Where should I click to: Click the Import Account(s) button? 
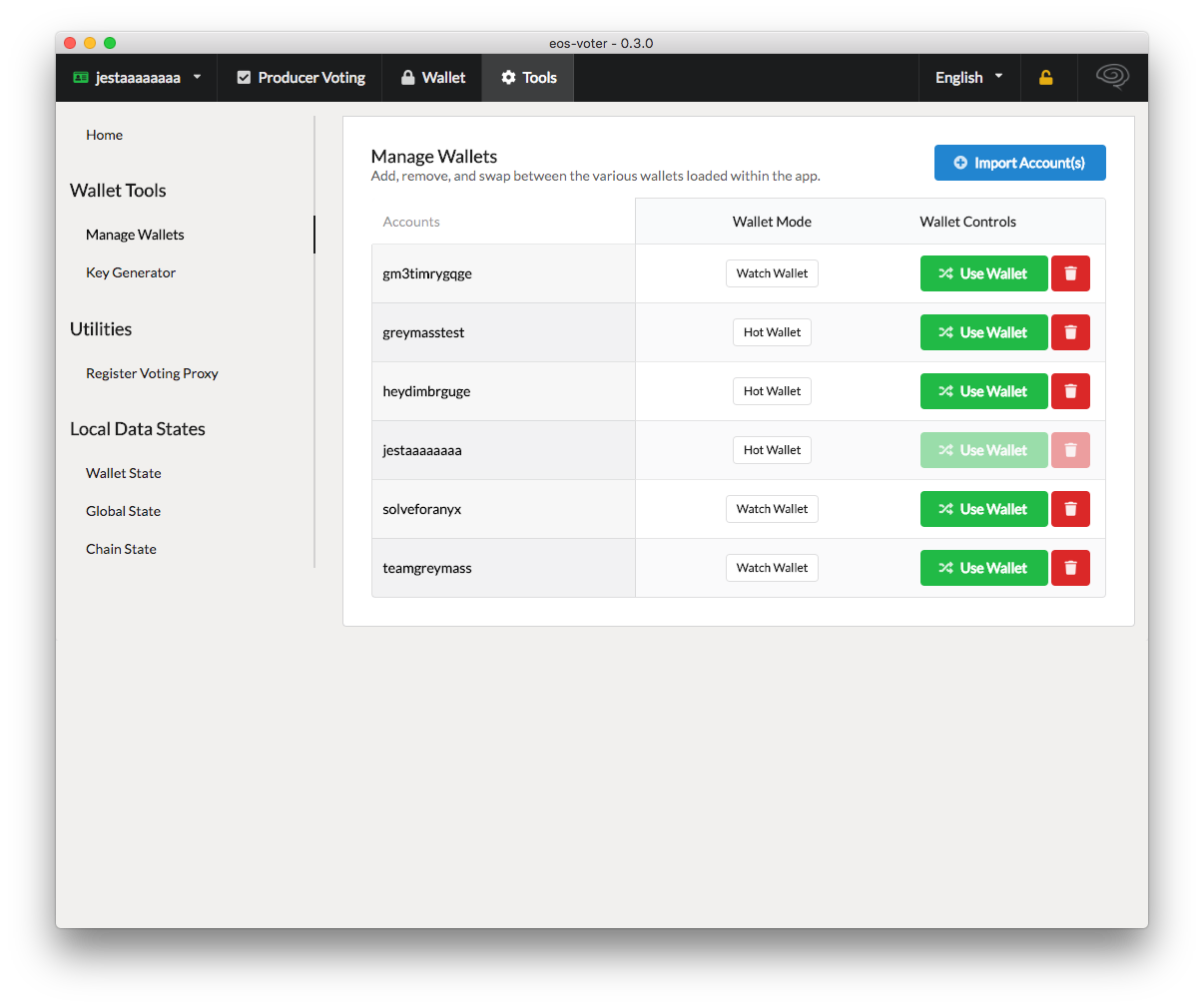(x=1019, y=163)
